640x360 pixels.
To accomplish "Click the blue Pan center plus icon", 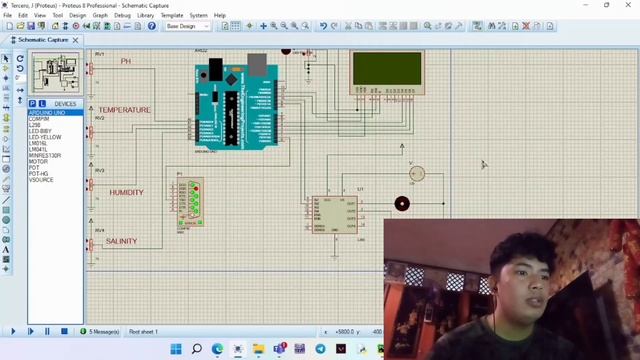I will (x=263, y=26).
